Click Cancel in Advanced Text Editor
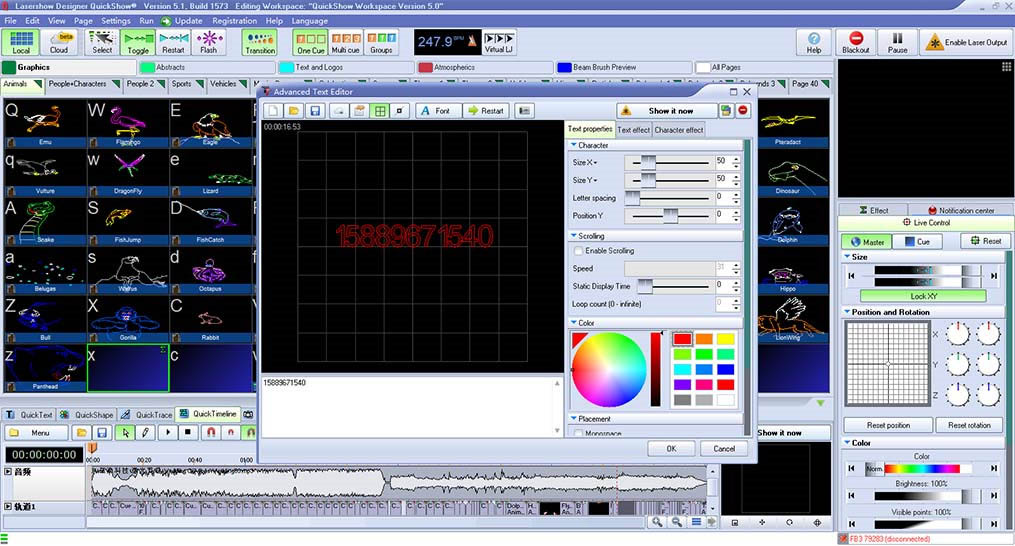The width and height of the screenshot is (1015, 546). click(x=724, y=448)
